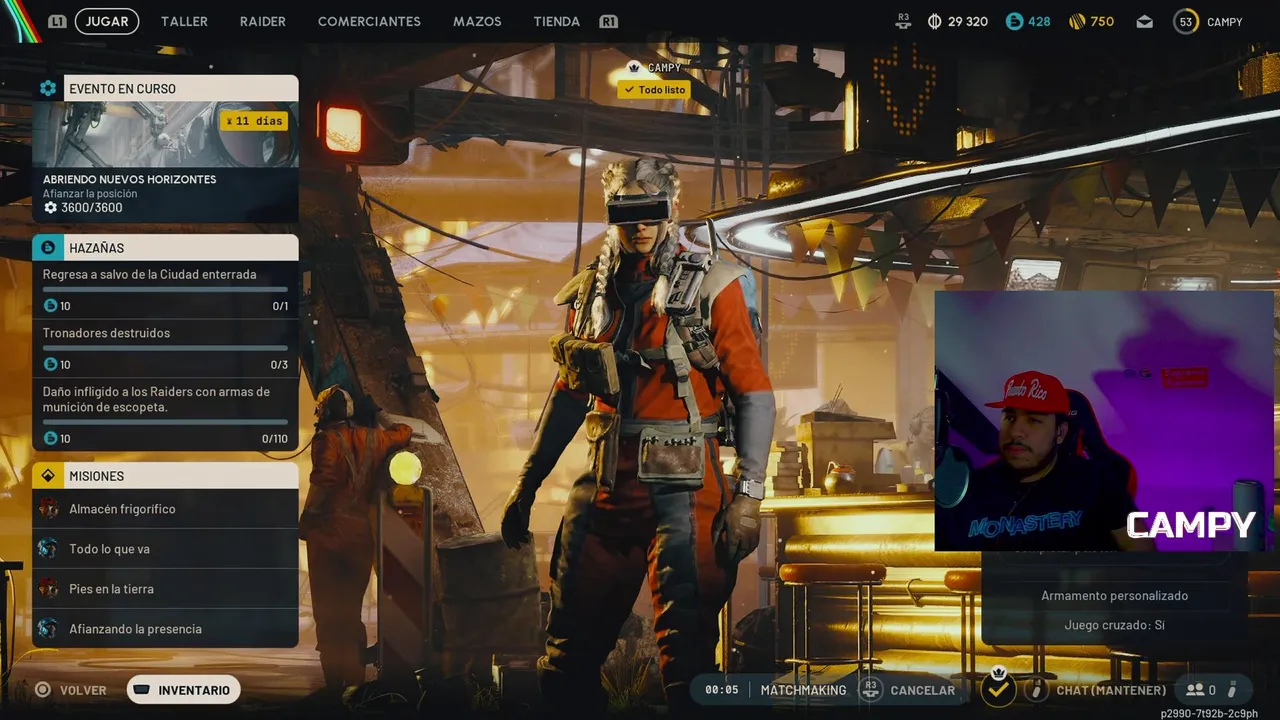Click the streamer webcam overlay

coord(1103,420)
